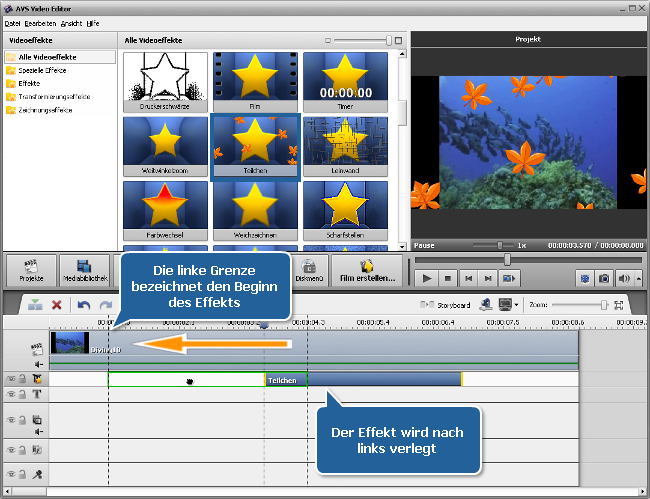Undo the last timeline action
Viewport: 650px width, 499px height.
pyautogui.click(x=84, y=305)
